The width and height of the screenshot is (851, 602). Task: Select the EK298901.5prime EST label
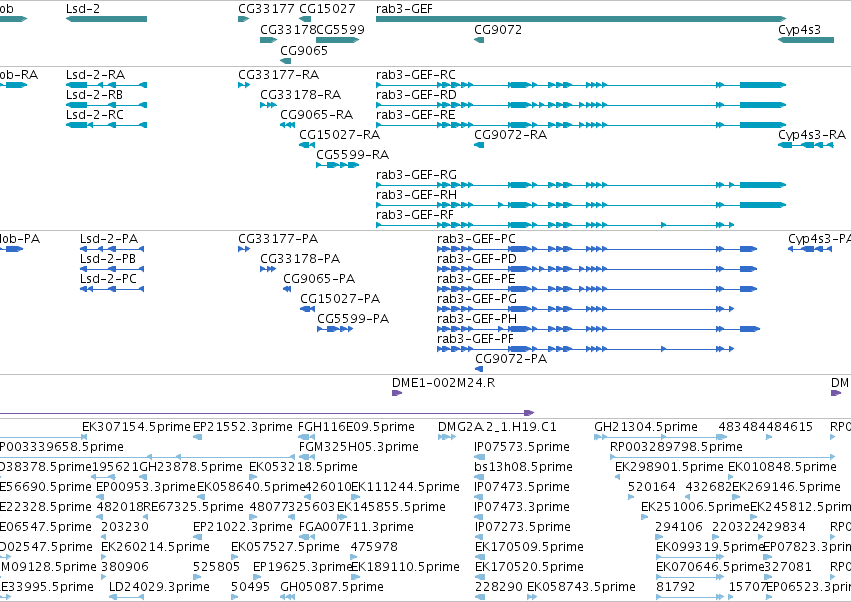tap(669, 466)
